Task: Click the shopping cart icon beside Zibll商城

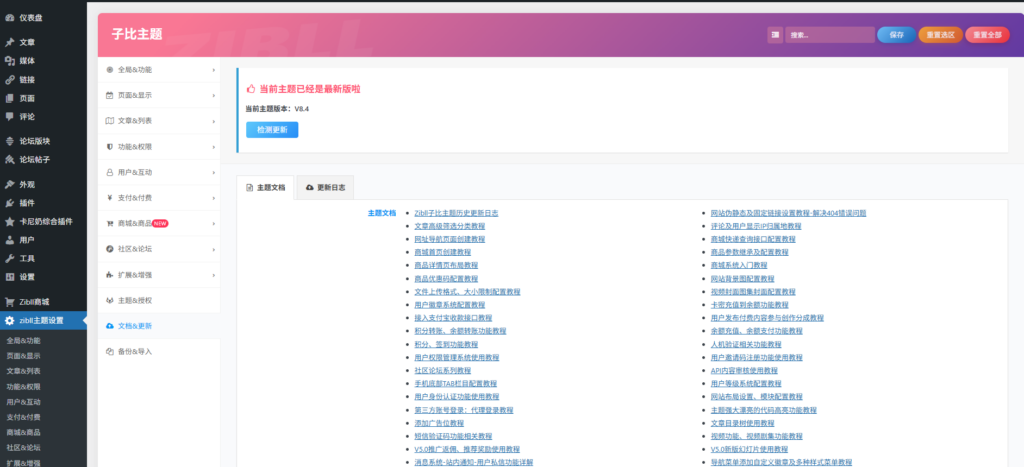Action: pyautogui.click(x=9, y=302)
